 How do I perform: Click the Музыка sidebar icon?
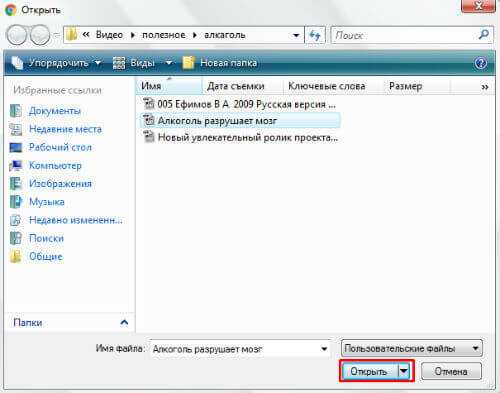(x=16, y=202)
